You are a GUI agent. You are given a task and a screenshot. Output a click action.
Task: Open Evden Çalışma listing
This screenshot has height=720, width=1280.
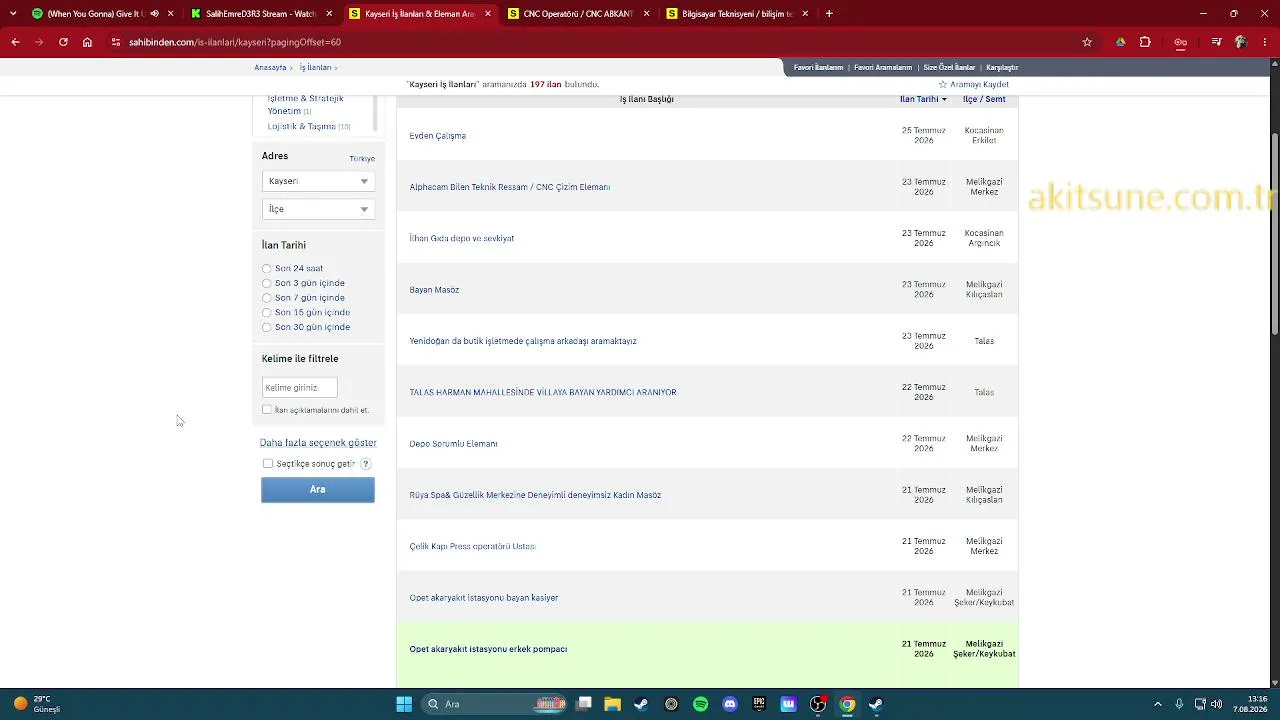[437, 136]
